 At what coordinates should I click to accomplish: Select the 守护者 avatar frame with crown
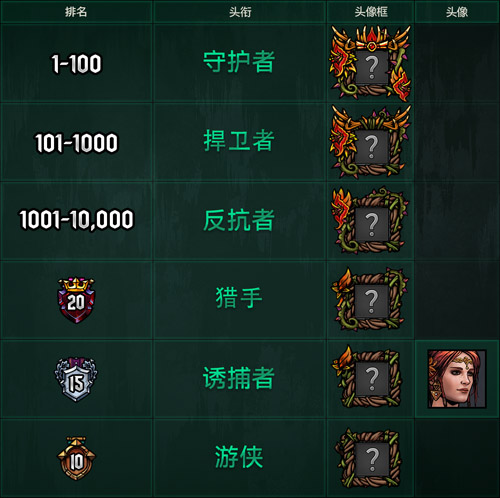pos(370,63)
